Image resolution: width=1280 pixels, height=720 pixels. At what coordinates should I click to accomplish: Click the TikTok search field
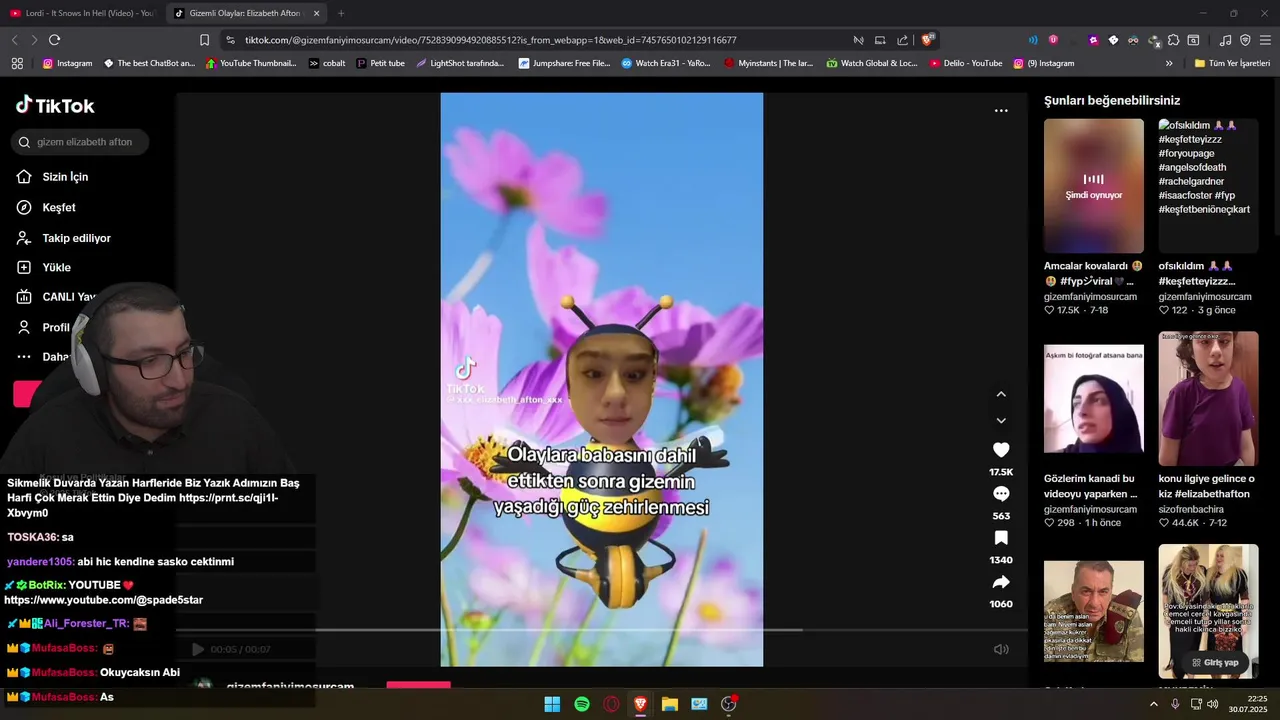pyautogui.click(x=80, y=142)
